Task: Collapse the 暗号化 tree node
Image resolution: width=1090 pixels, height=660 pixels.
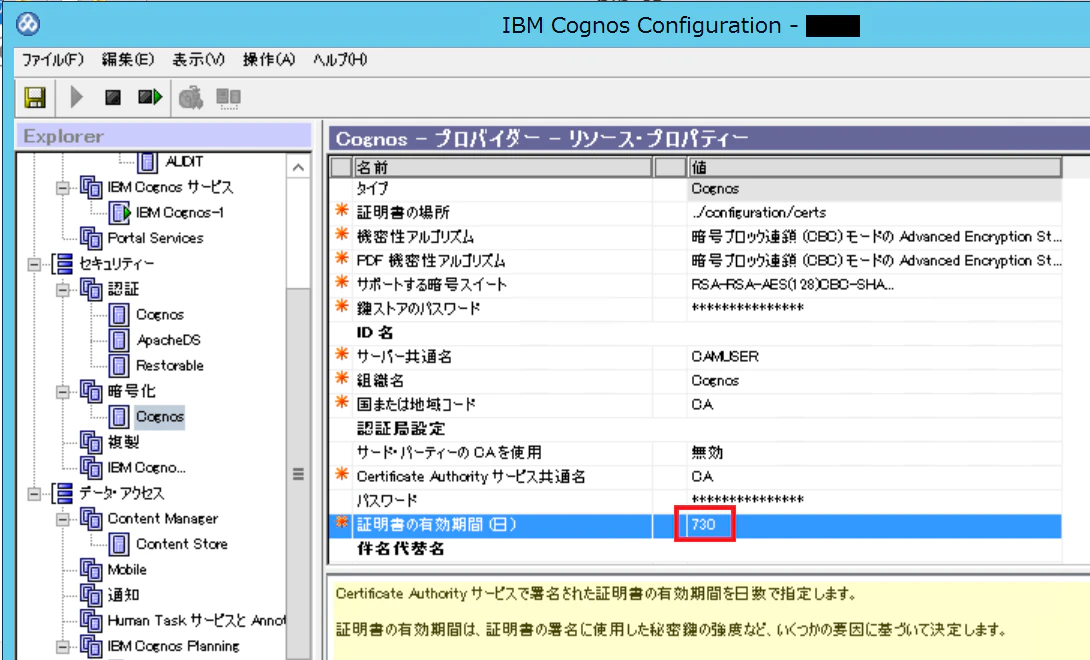Action: [x=63, y=392]
